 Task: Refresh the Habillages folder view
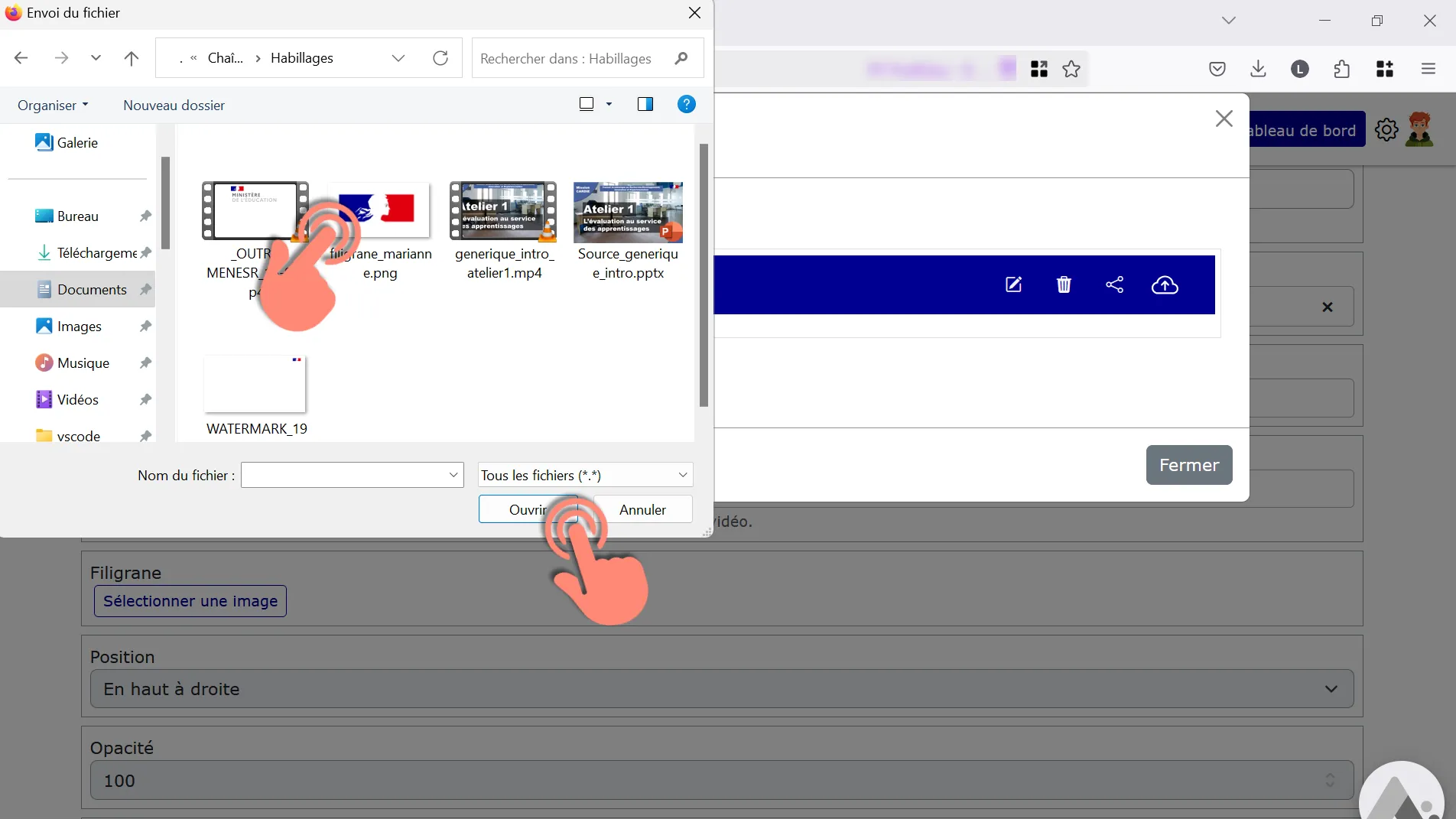tap(440, 58)
